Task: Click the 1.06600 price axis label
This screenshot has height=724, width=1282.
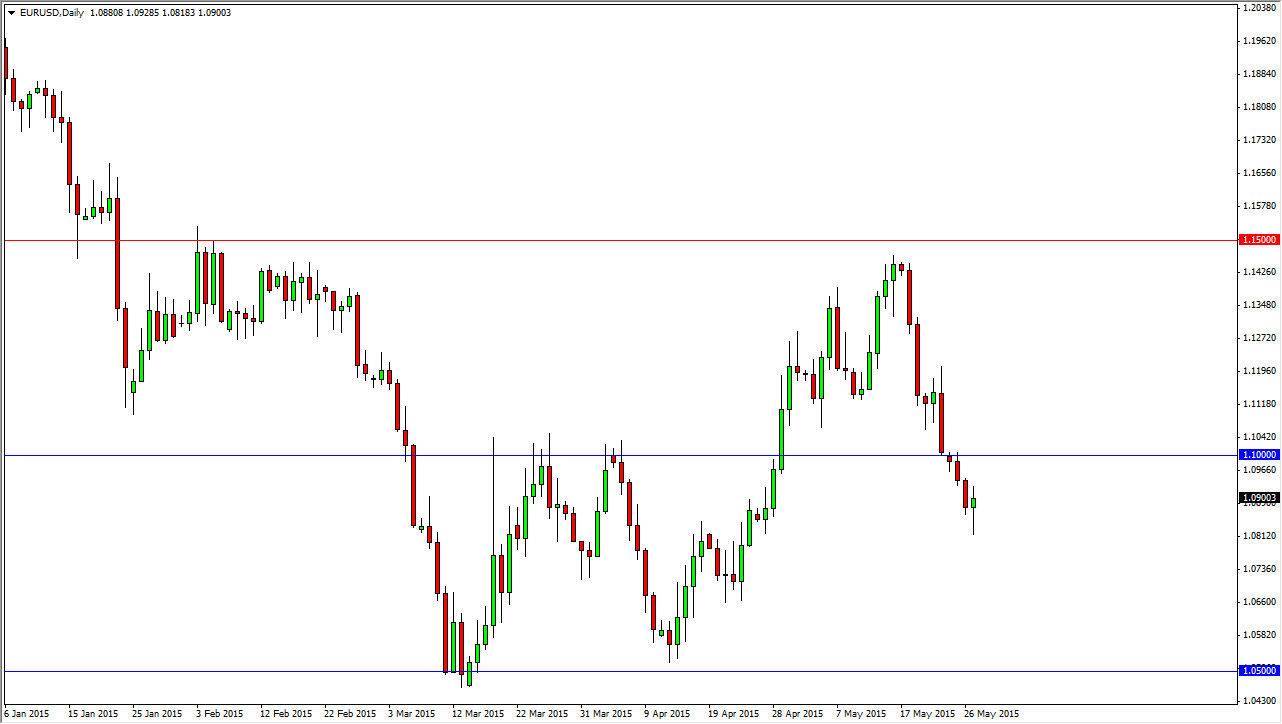Action: [x=1259, y=602]
